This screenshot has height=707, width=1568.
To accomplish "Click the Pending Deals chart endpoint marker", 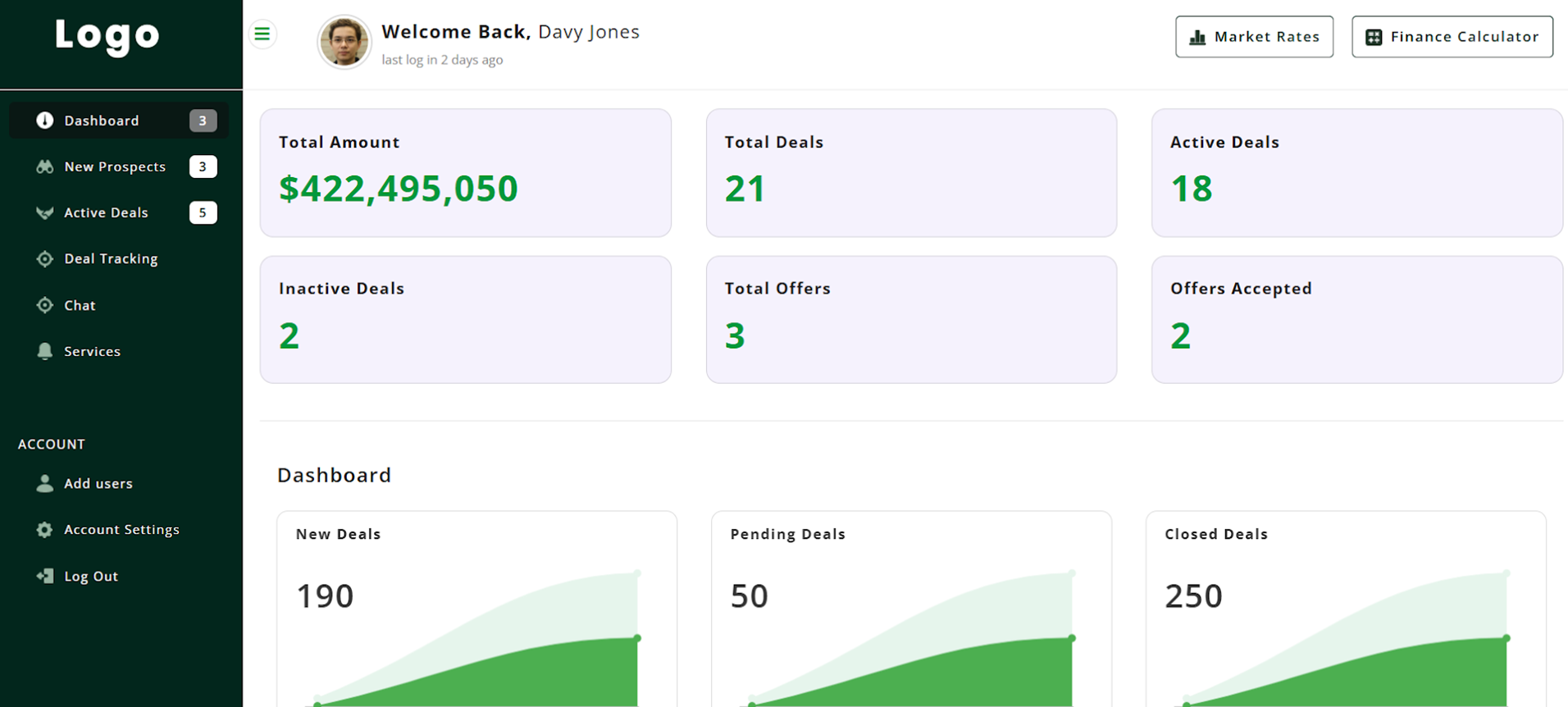I will (x=1072, y=638).
